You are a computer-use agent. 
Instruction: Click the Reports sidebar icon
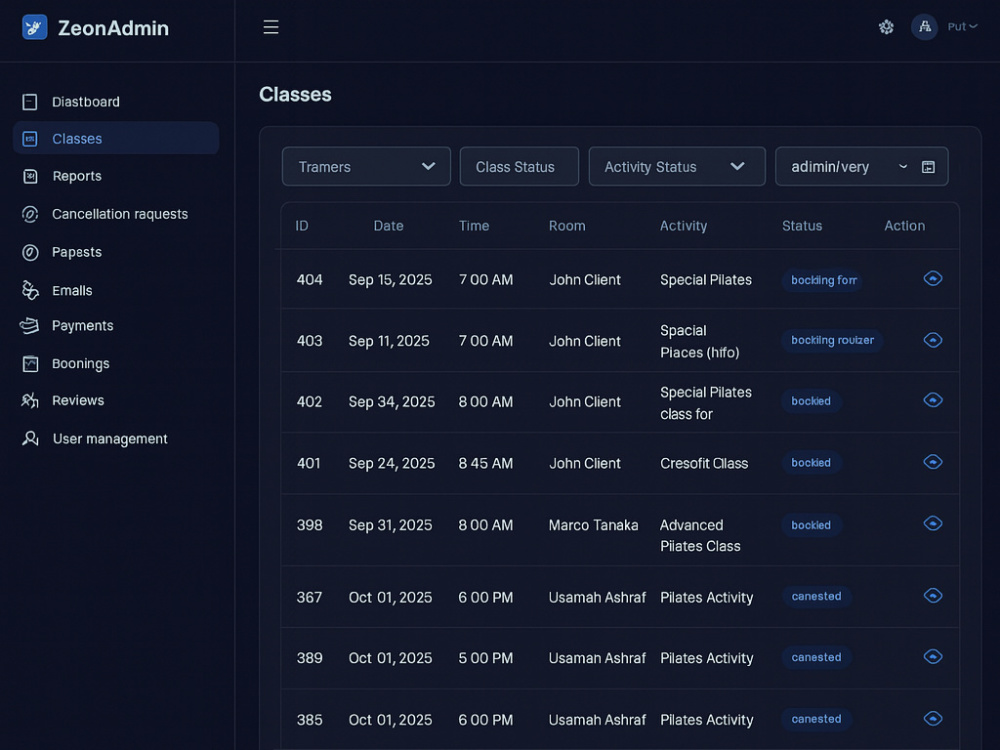coord(30,176)
